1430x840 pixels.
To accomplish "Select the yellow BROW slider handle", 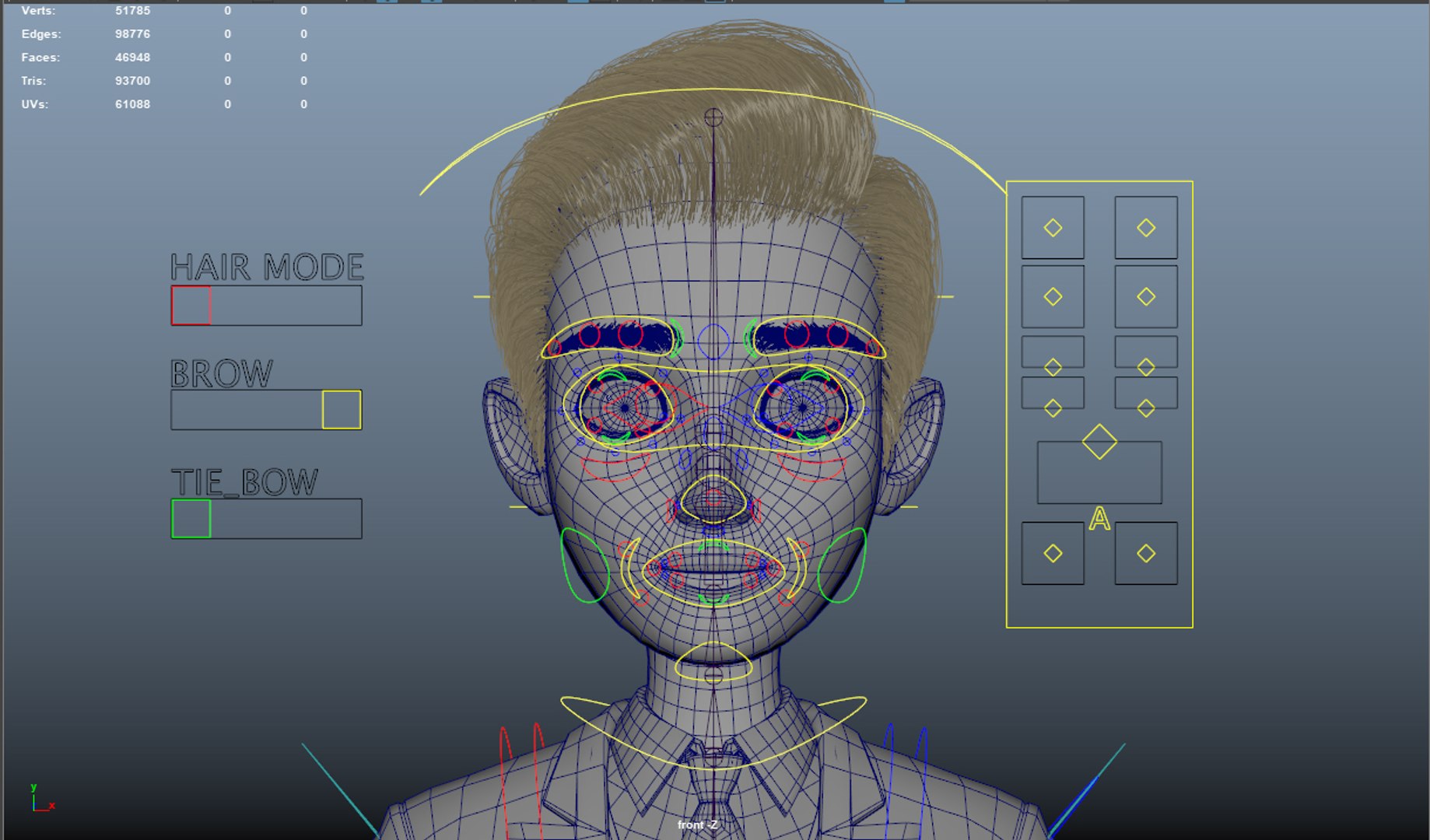I will tap(342, 410).
